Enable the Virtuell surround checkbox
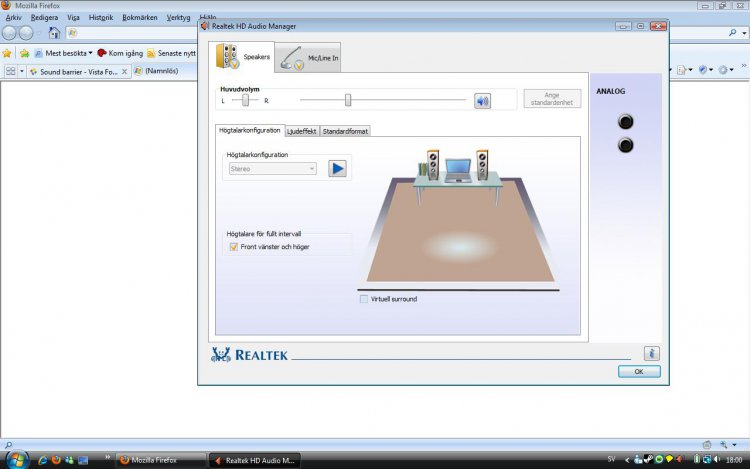This screenshot has width=750, height=469. (364, 299)
